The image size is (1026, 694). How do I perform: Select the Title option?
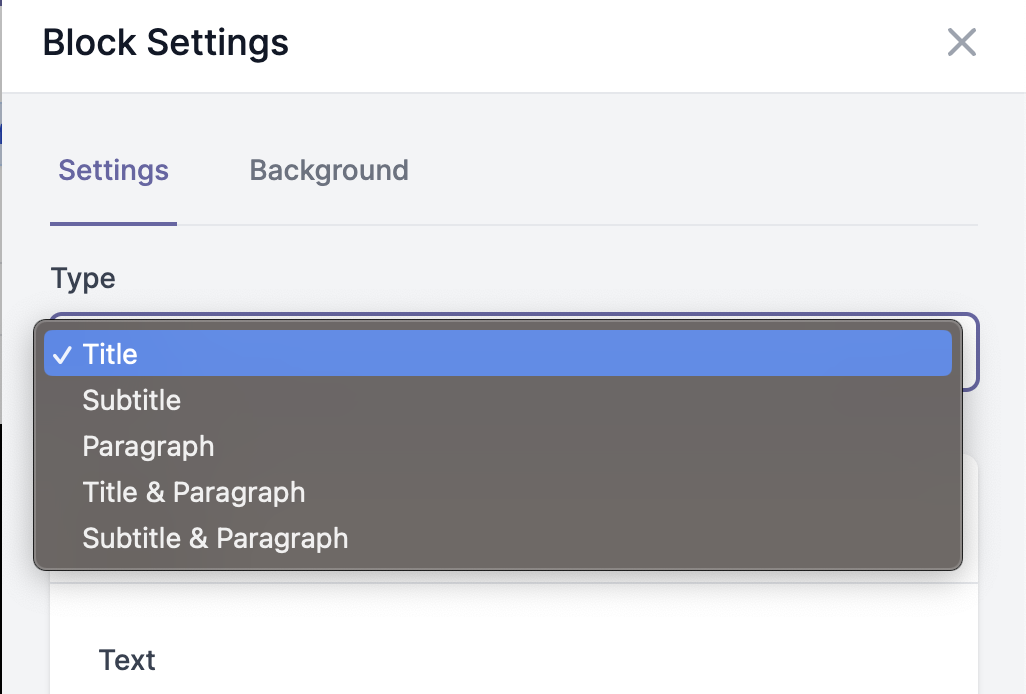click(497, 353)
